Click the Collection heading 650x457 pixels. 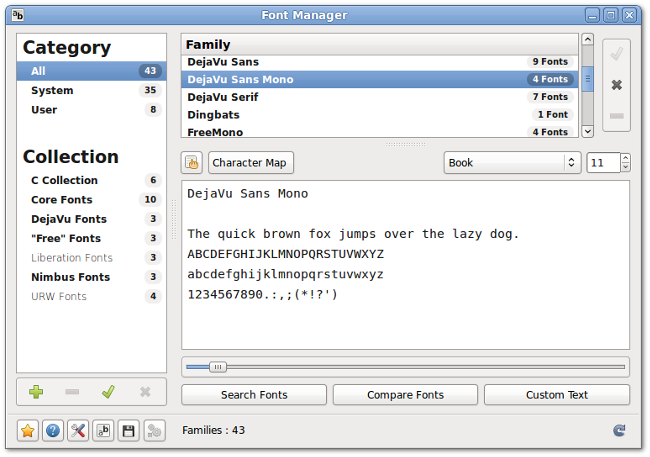[x=71, y=157]
